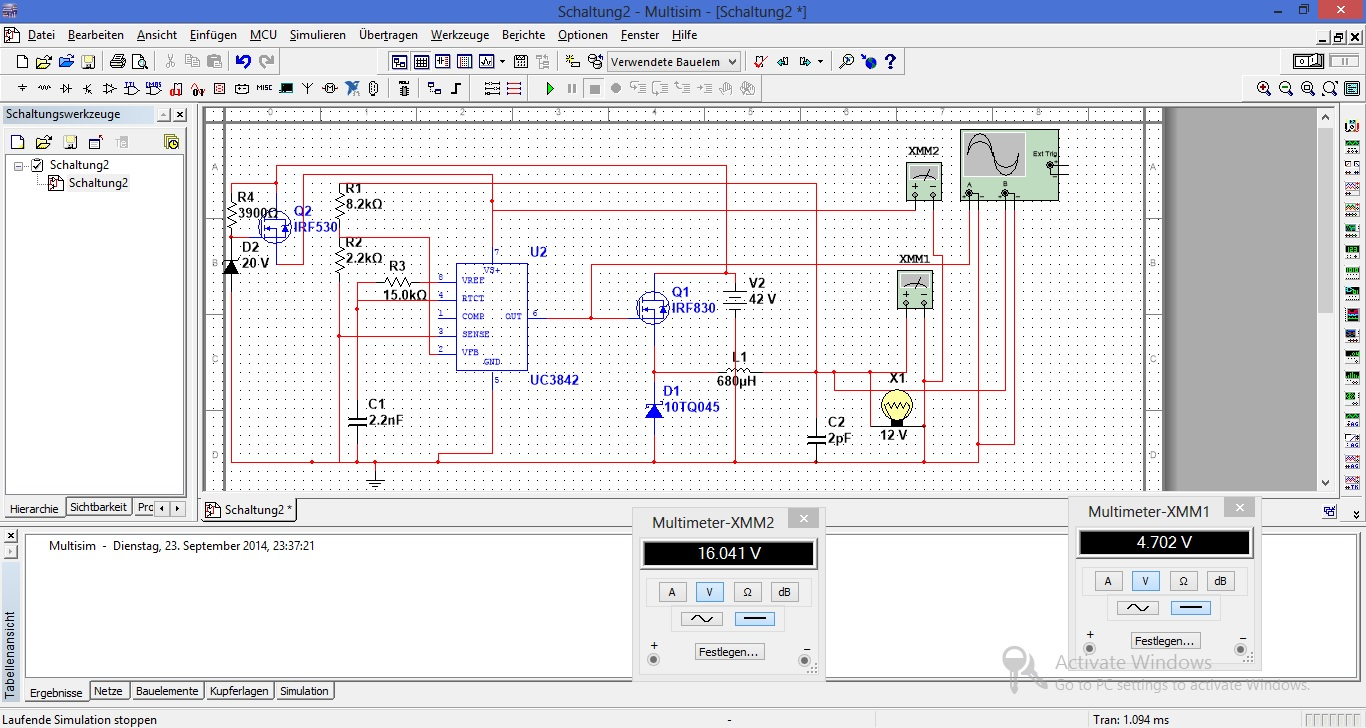Stop the simulation with square button

[x=594, y=88]
